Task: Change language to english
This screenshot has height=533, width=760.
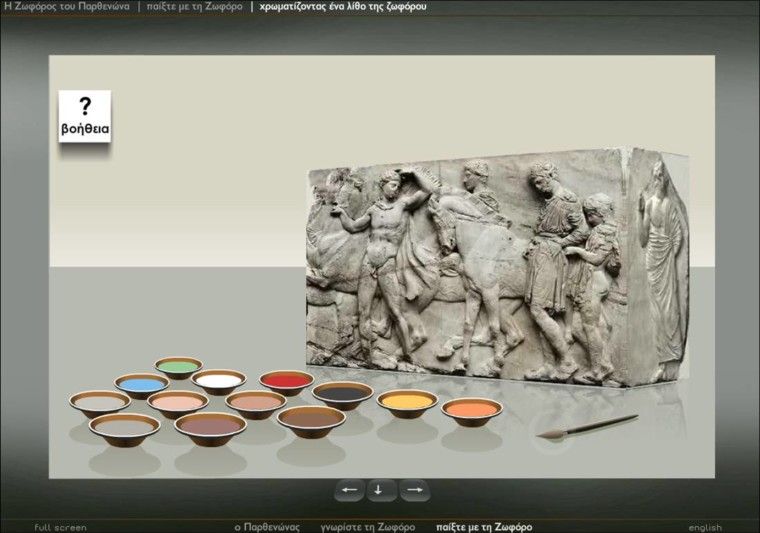Action: 704,527
